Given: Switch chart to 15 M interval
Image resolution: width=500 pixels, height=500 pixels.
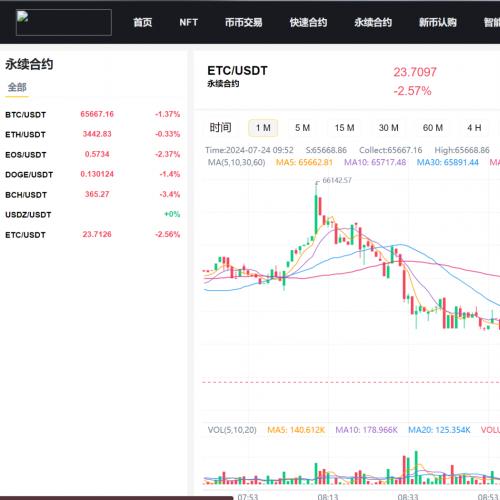Looking at the screenshot, I should 345,128.
